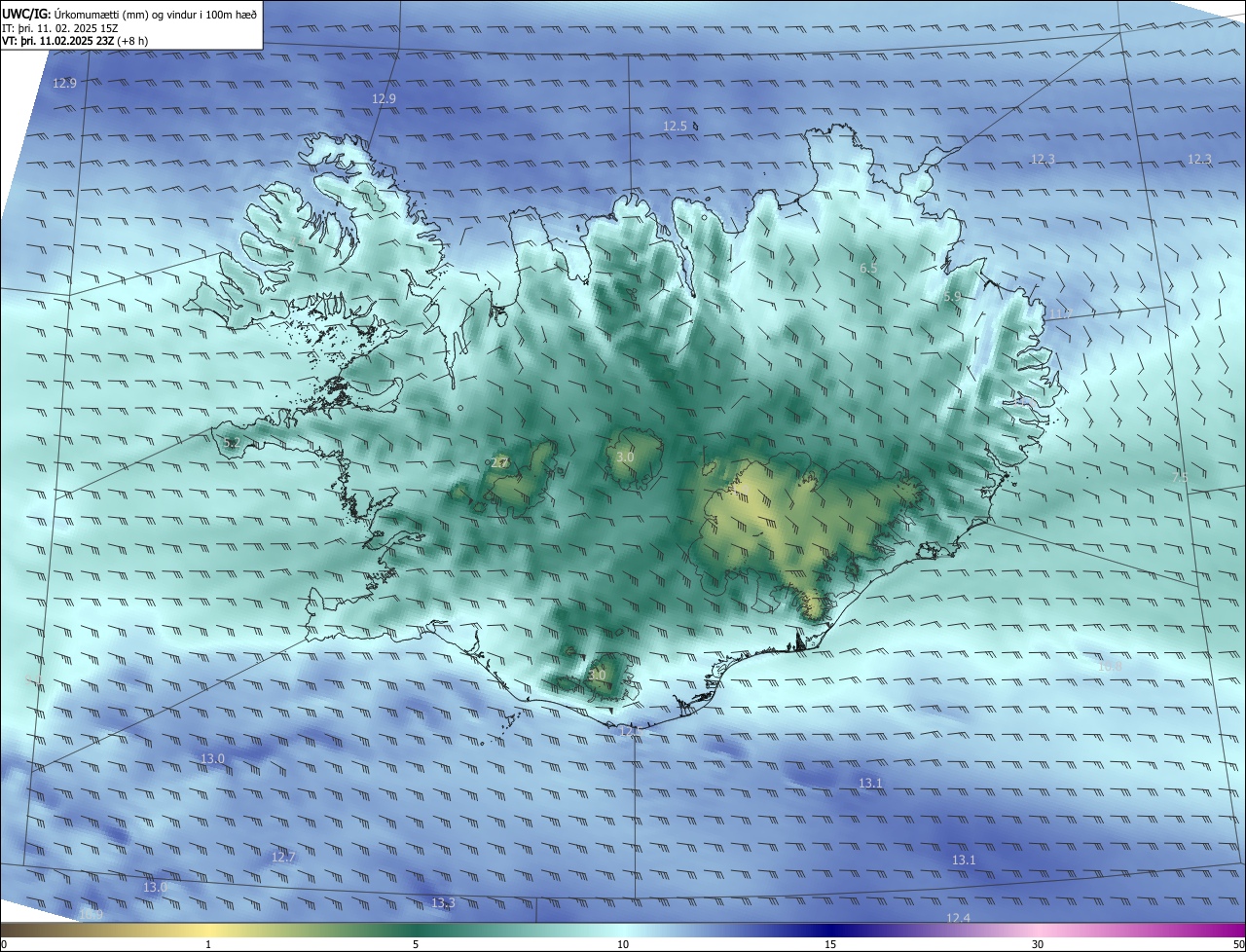Click the UWC/IG Úrkomumætti map title
Image resolution: width=1246 pixels, height=952 pixels.
pyautogui.click(x=129, y=13)
